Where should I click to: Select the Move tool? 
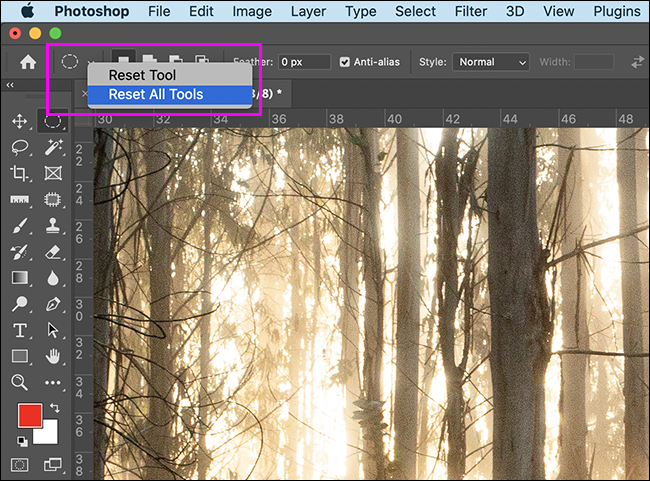(x=19, y=121)
